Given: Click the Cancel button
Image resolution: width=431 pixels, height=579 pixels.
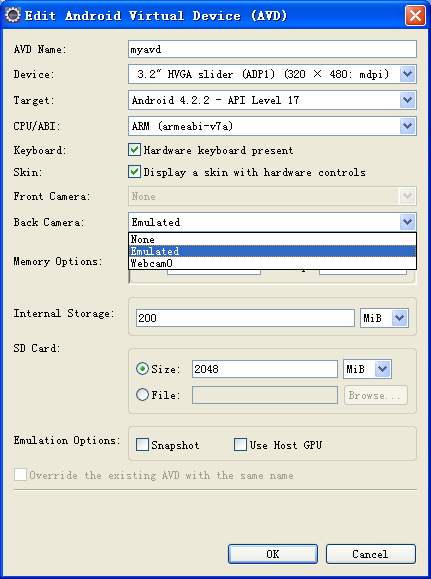Looking at the screenshot, I should [x=370, y=554].
